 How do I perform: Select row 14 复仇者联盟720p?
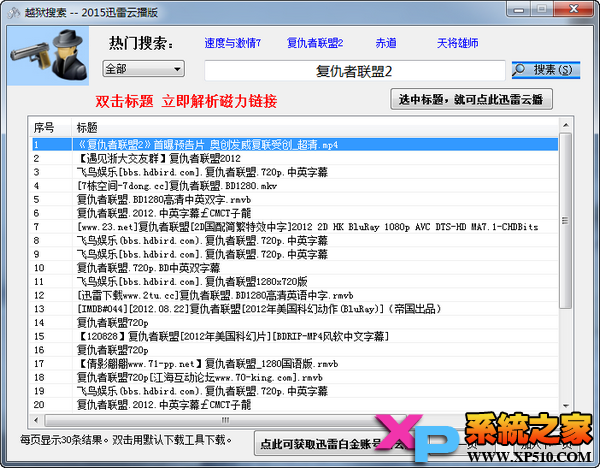coord(295,323)
